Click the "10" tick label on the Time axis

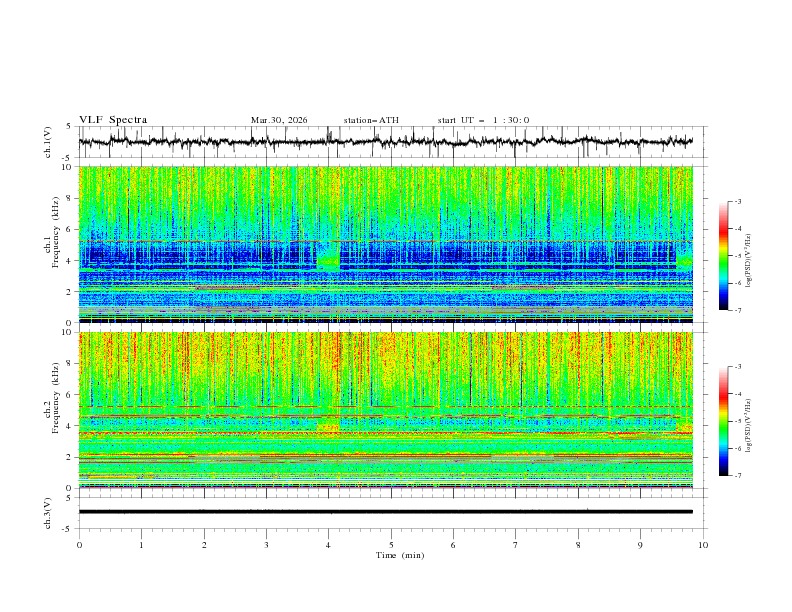pos(703,545)
